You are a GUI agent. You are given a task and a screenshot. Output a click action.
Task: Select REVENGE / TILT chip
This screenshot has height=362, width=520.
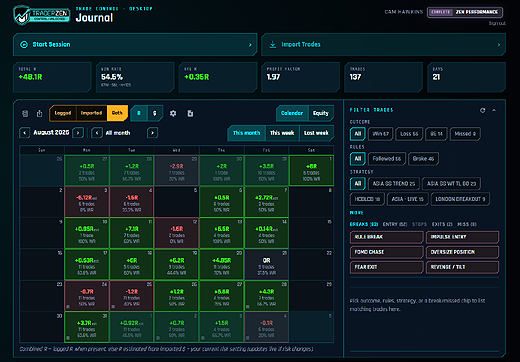click(x=462, y=267)
